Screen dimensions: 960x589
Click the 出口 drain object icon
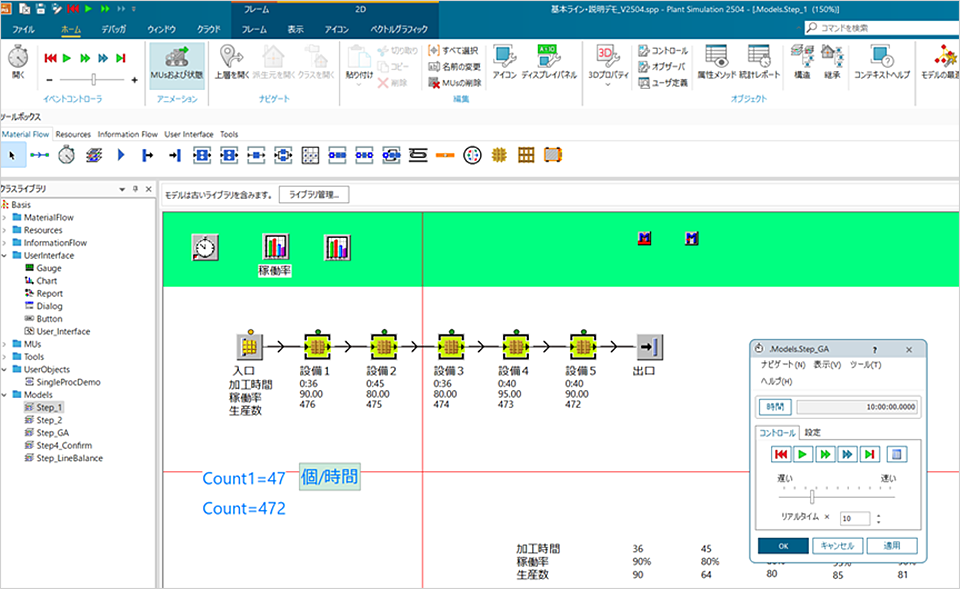(x=649, y=347)
